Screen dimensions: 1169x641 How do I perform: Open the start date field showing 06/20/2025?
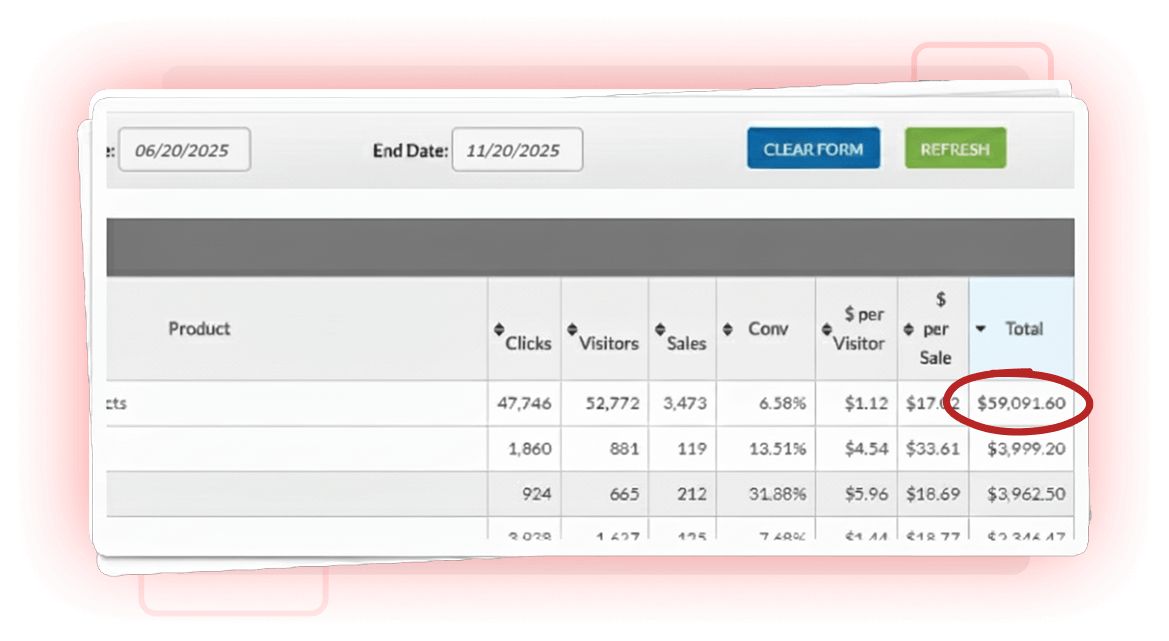point(184,150)
